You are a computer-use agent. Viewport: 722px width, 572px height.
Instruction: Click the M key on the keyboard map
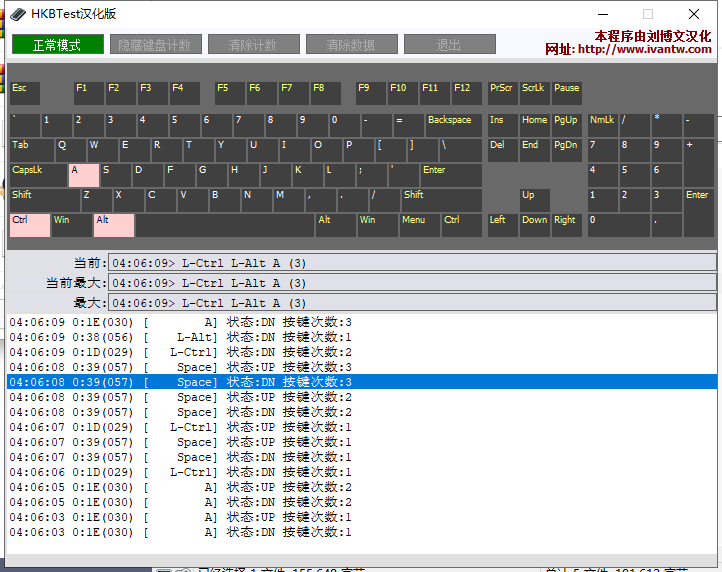tap(289, 200)
